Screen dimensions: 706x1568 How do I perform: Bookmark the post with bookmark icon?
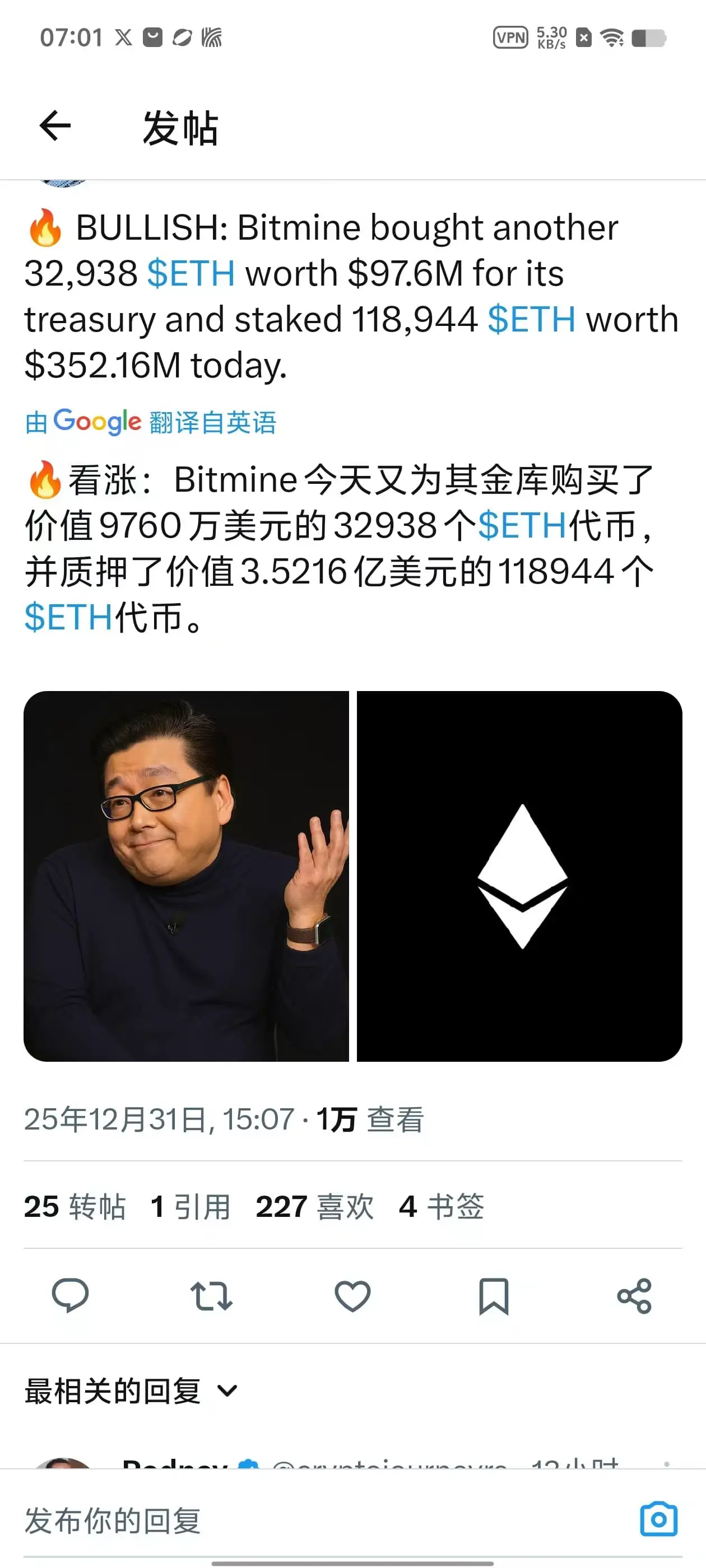click(494, 1296)
